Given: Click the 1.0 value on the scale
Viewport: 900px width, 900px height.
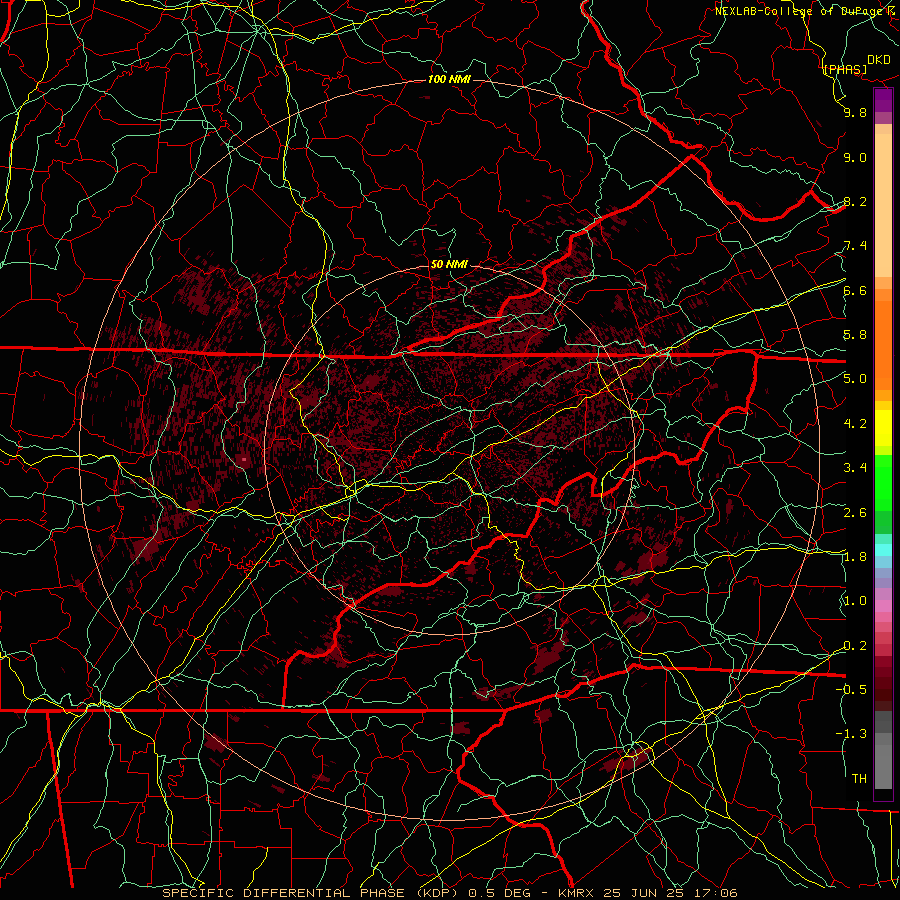Looking at the screenshot, I should (855, 601).
